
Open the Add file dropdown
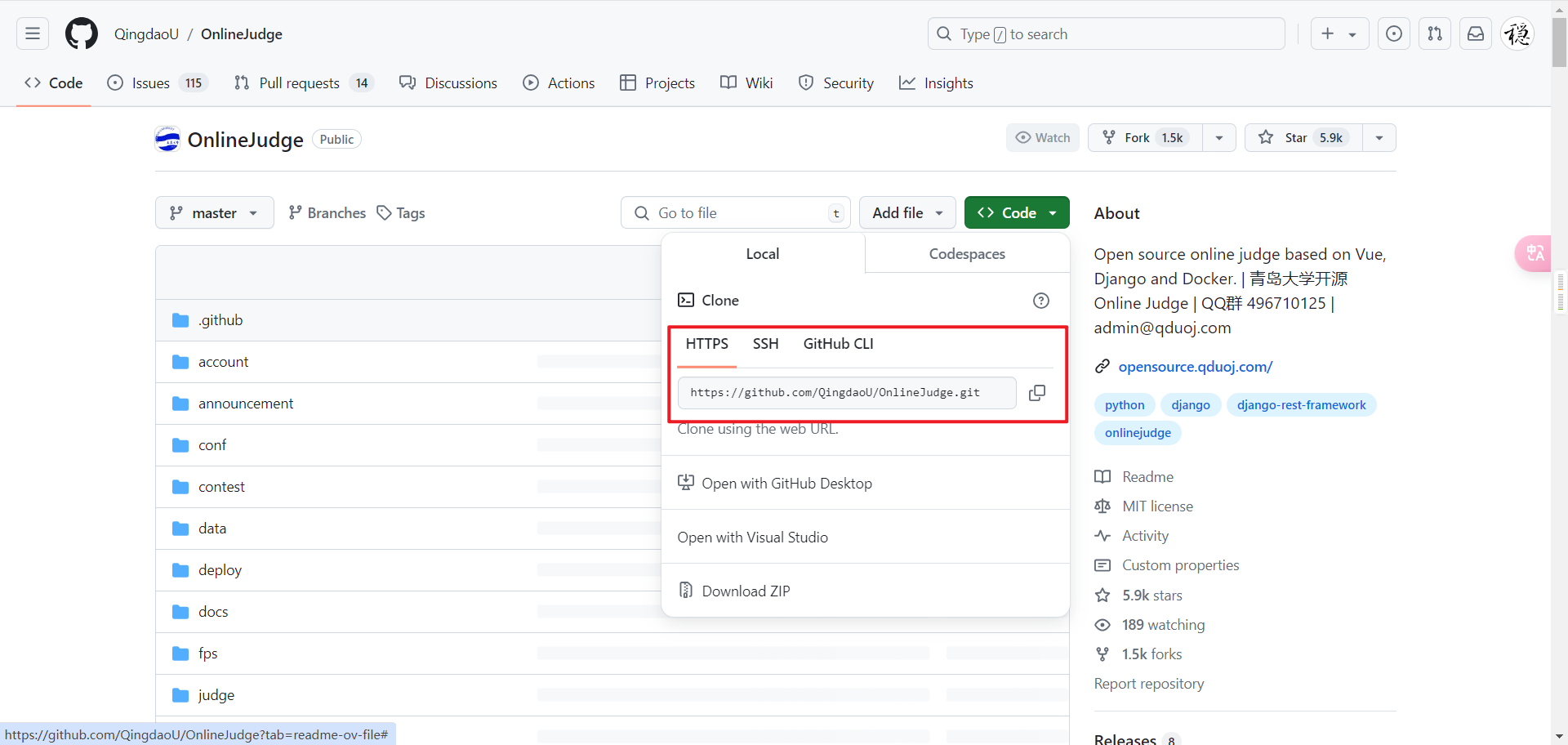coord(907,212)
